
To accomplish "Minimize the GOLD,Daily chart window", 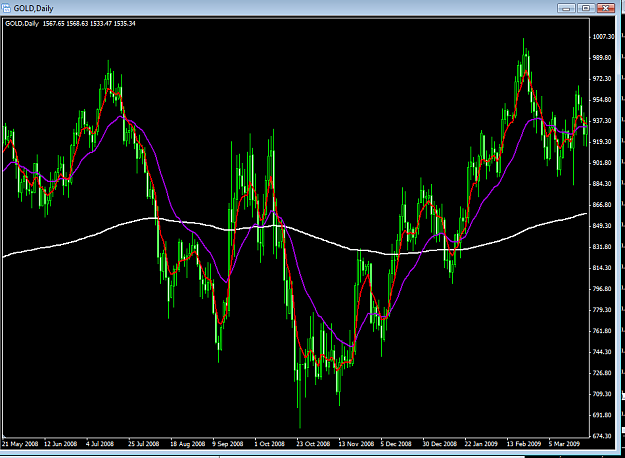I will (566, 8).
